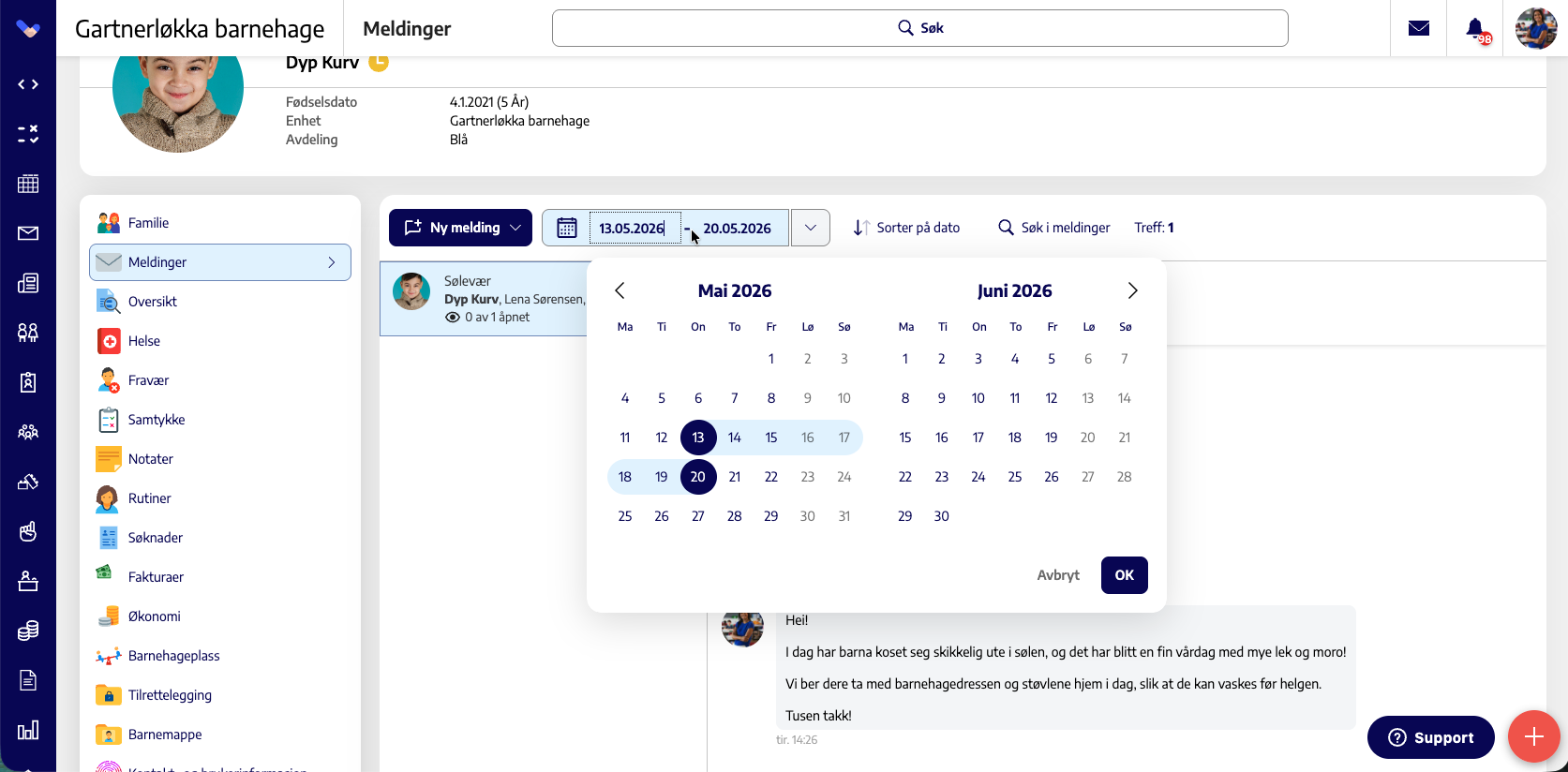Image resolution: width=1568 pixels, height=772 pixels.
Task: Open Søk i meldinger magnifier search
Action: (1054, 228)
